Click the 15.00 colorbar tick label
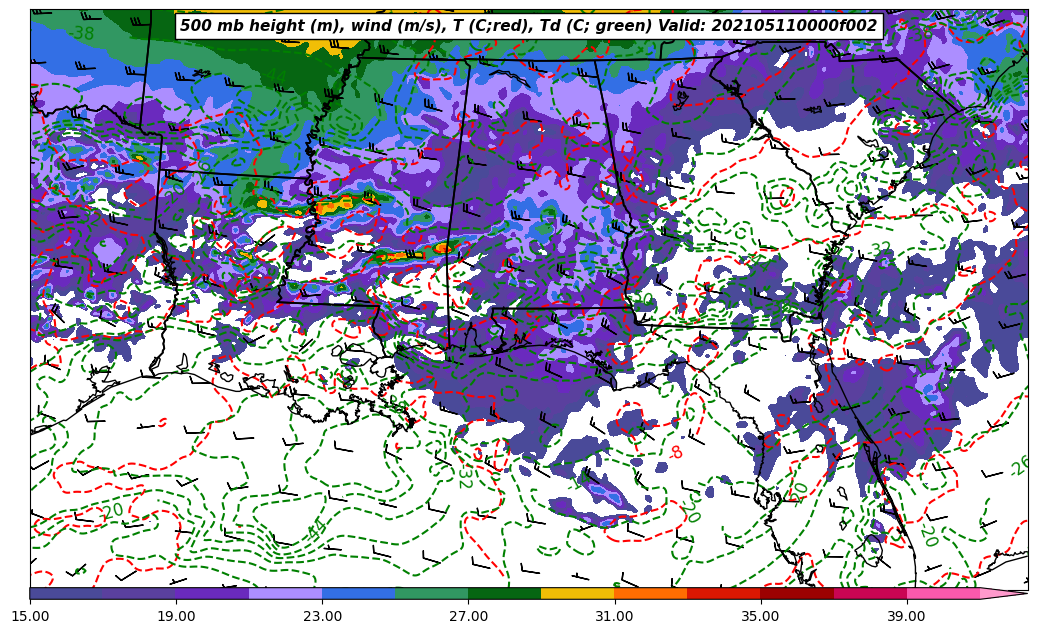The height and width of the screenshot is (633, 1037). (x=30, y=617)
